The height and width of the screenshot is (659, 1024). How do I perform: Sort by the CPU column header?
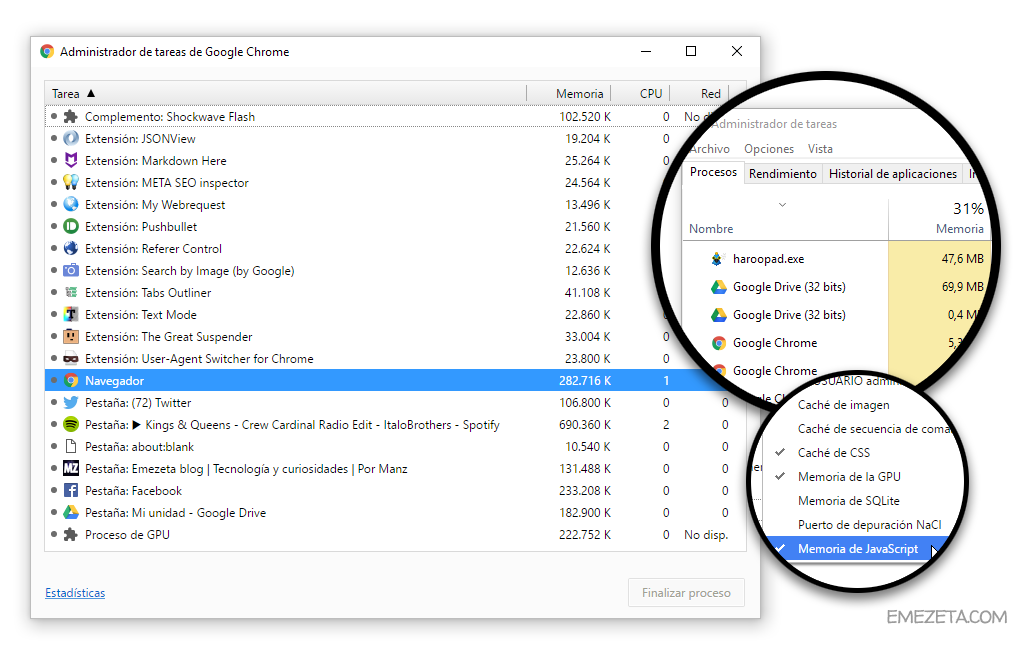641,94
